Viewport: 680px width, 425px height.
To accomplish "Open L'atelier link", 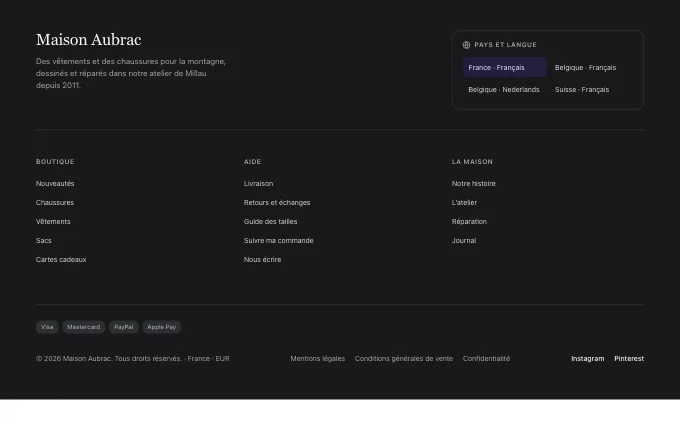I will click(x=464, y=203).
